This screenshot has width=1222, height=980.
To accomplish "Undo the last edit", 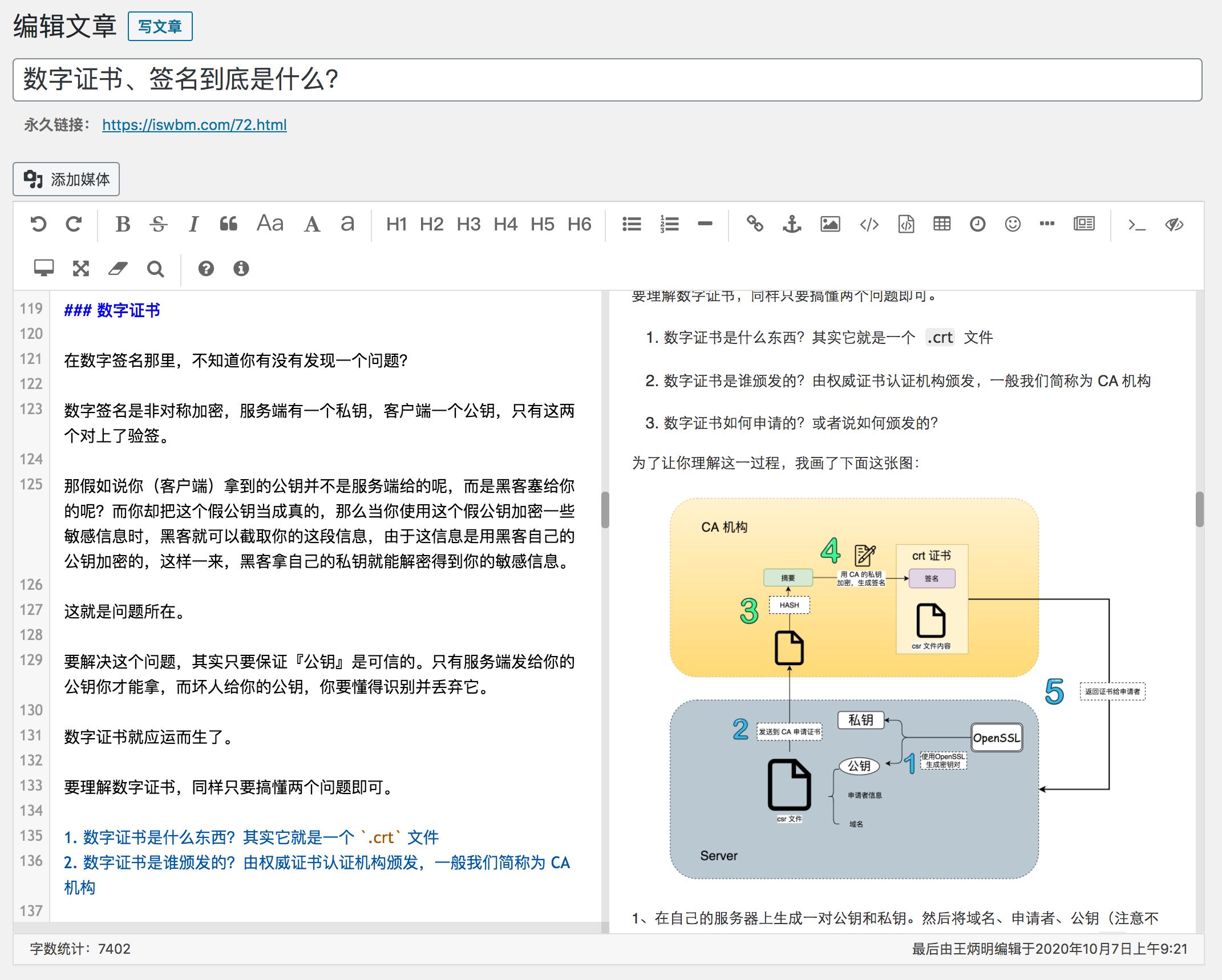I will (38, 224).
